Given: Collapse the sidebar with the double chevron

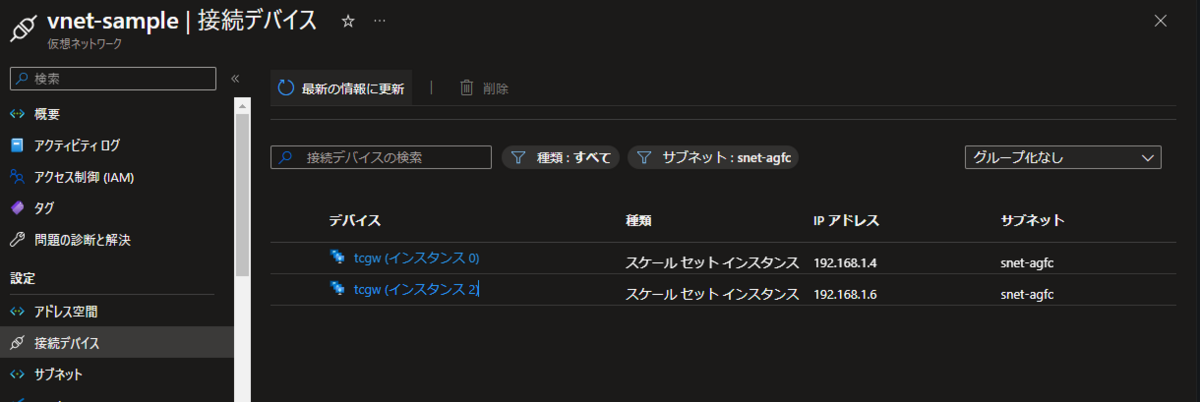Looking at the screenshot, I should pos(235,78).
